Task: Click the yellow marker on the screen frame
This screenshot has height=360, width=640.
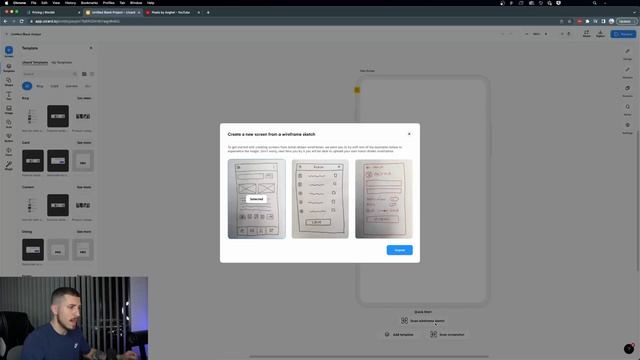Action: [x=357, y=90]
